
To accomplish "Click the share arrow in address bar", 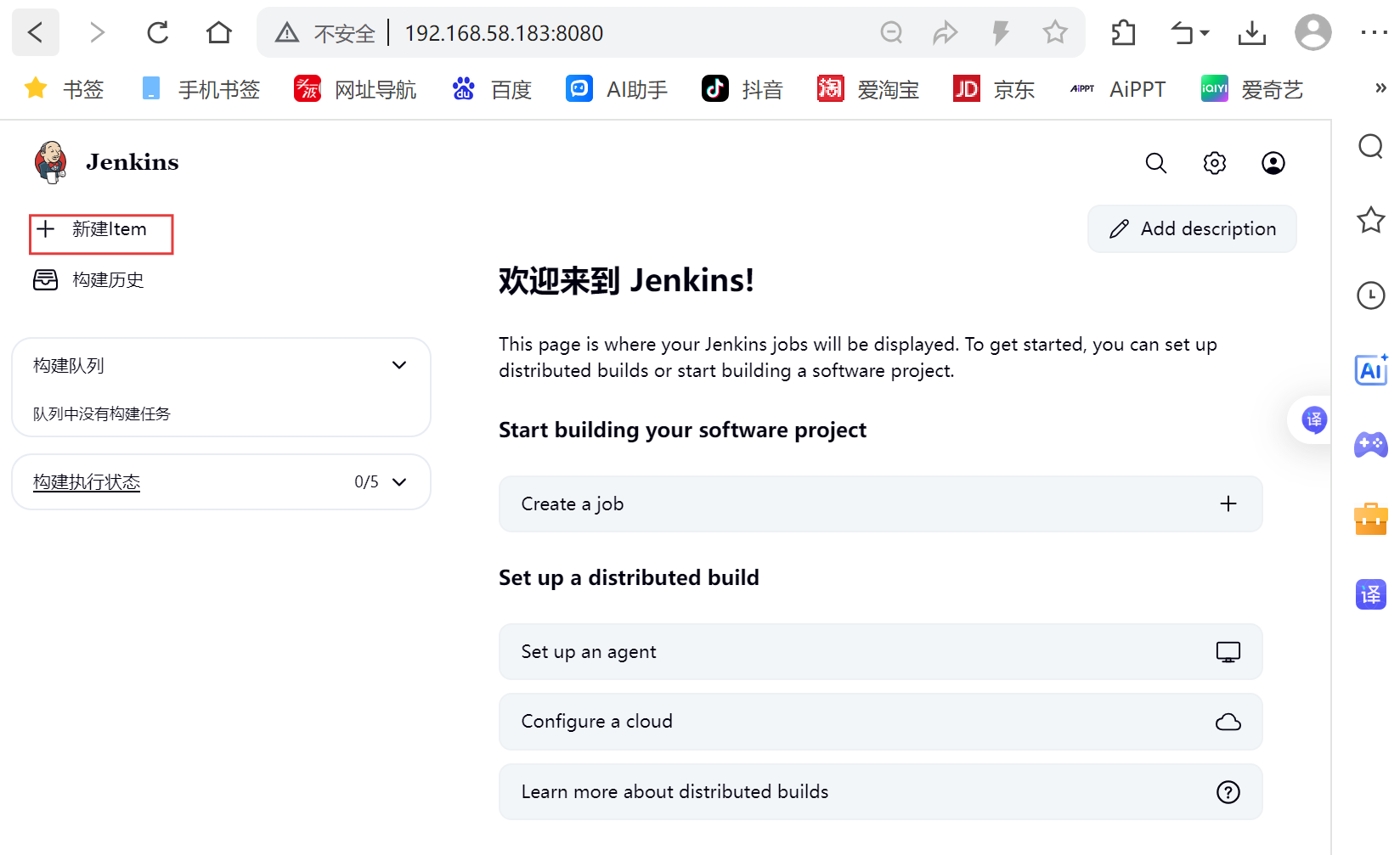I will click(x=945, y=33).
